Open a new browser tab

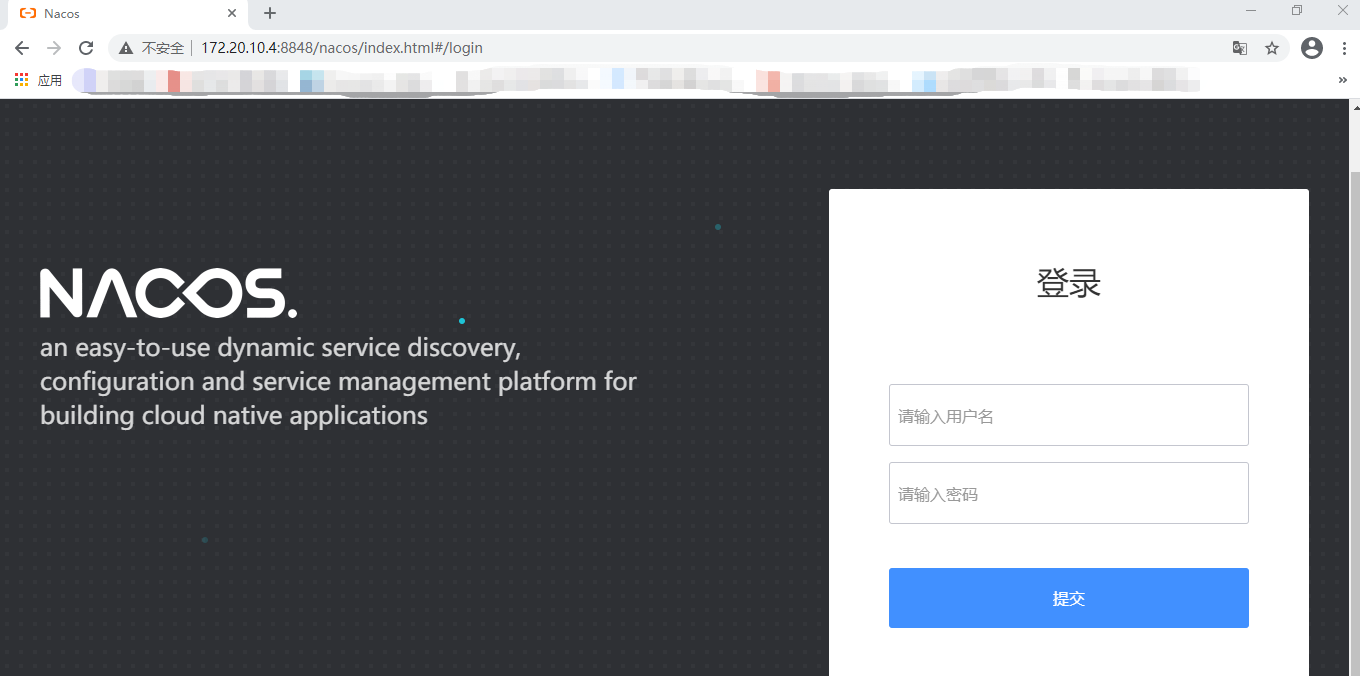click(270, 13)
